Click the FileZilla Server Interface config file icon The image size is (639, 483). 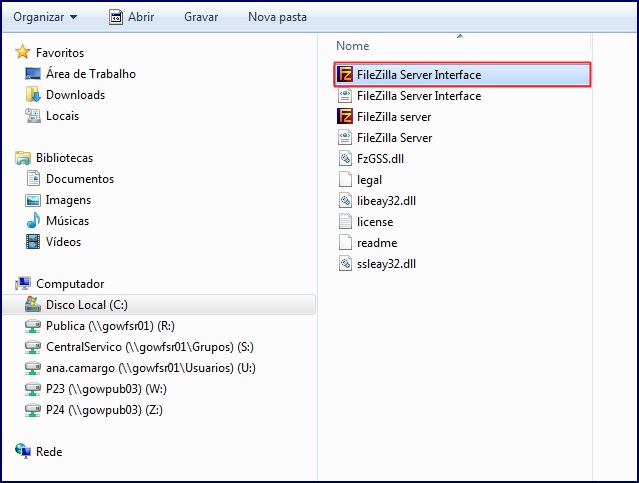click(x=345, y=96)
